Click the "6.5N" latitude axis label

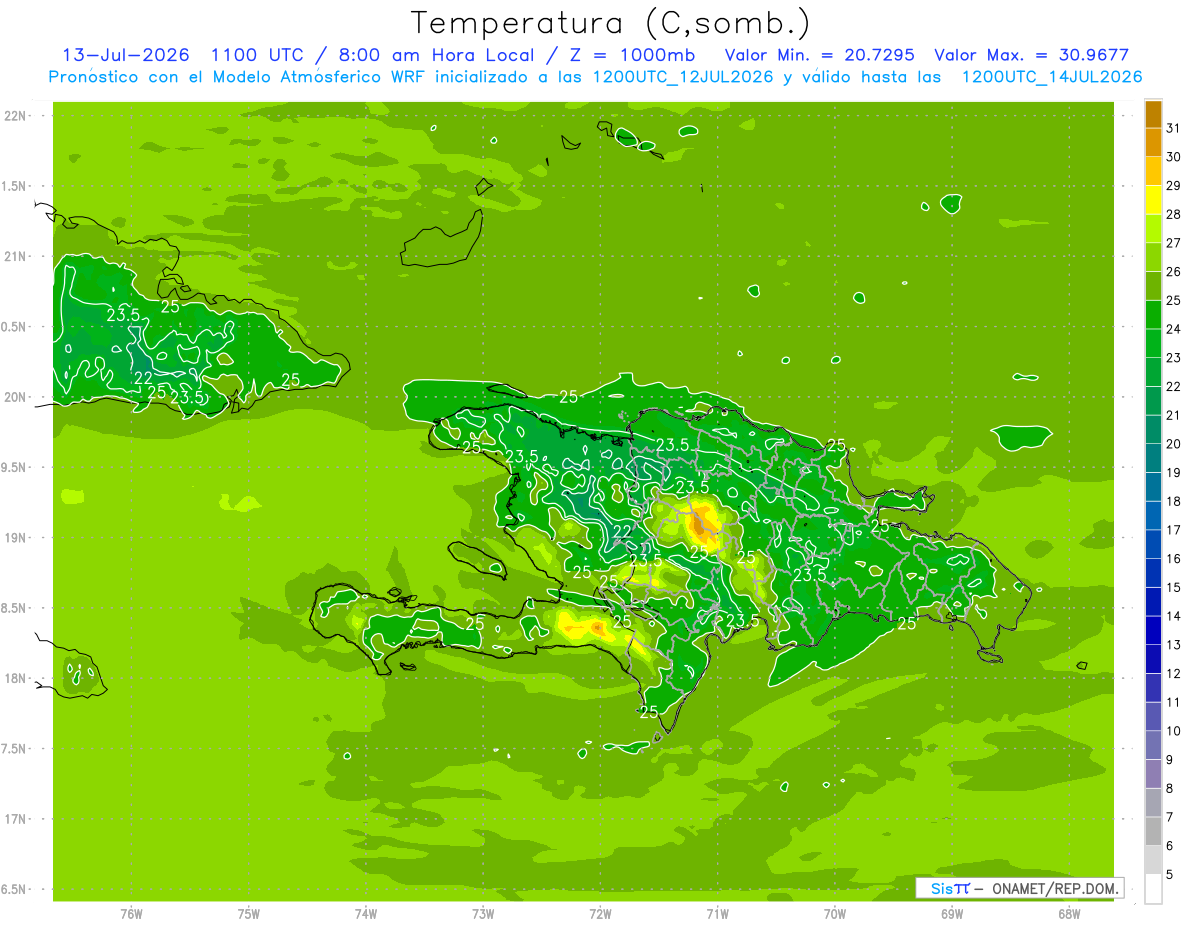16,890
